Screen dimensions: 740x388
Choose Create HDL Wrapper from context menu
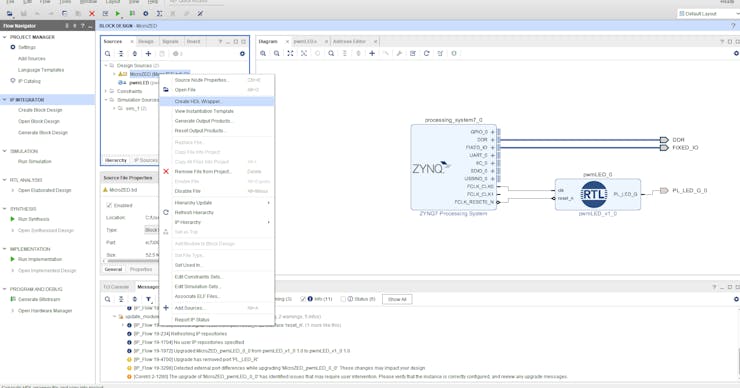coord(217,101)
